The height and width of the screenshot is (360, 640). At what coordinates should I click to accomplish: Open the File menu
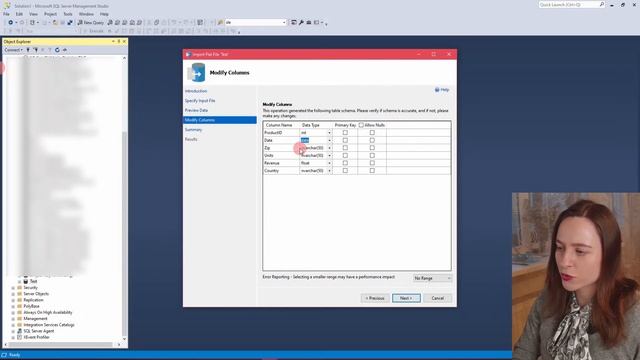click(6, 14)
